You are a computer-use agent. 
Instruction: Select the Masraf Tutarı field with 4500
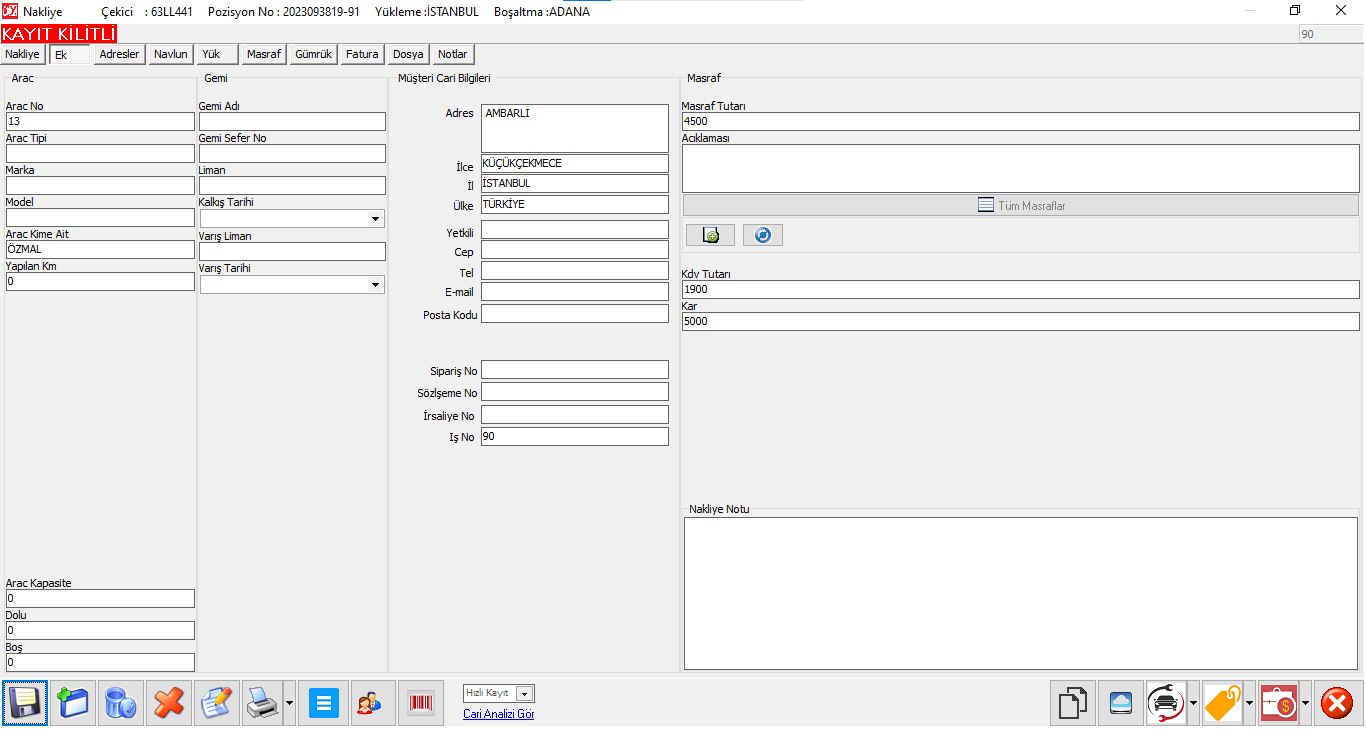pyautogui.click(x=1020, y=121)
